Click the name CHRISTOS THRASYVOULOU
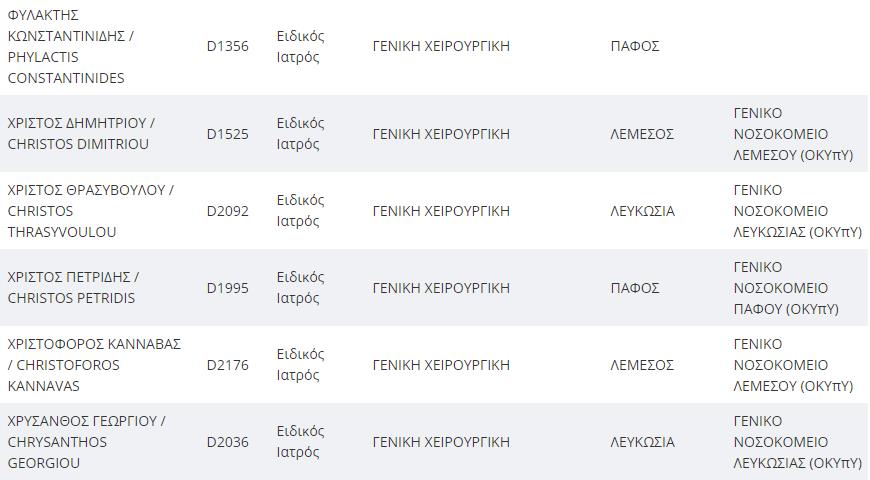Viewport: 870px width, 480px height. click(x=62, y=221)
